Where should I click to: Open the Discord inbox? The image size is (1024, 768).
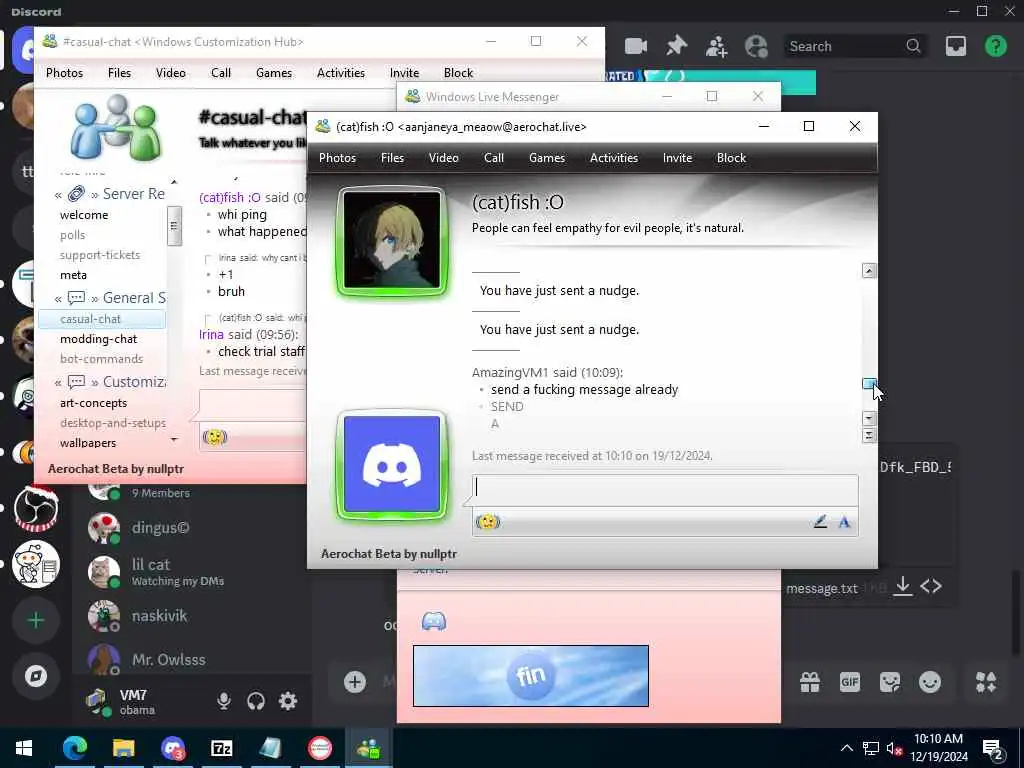pos(955,46)
